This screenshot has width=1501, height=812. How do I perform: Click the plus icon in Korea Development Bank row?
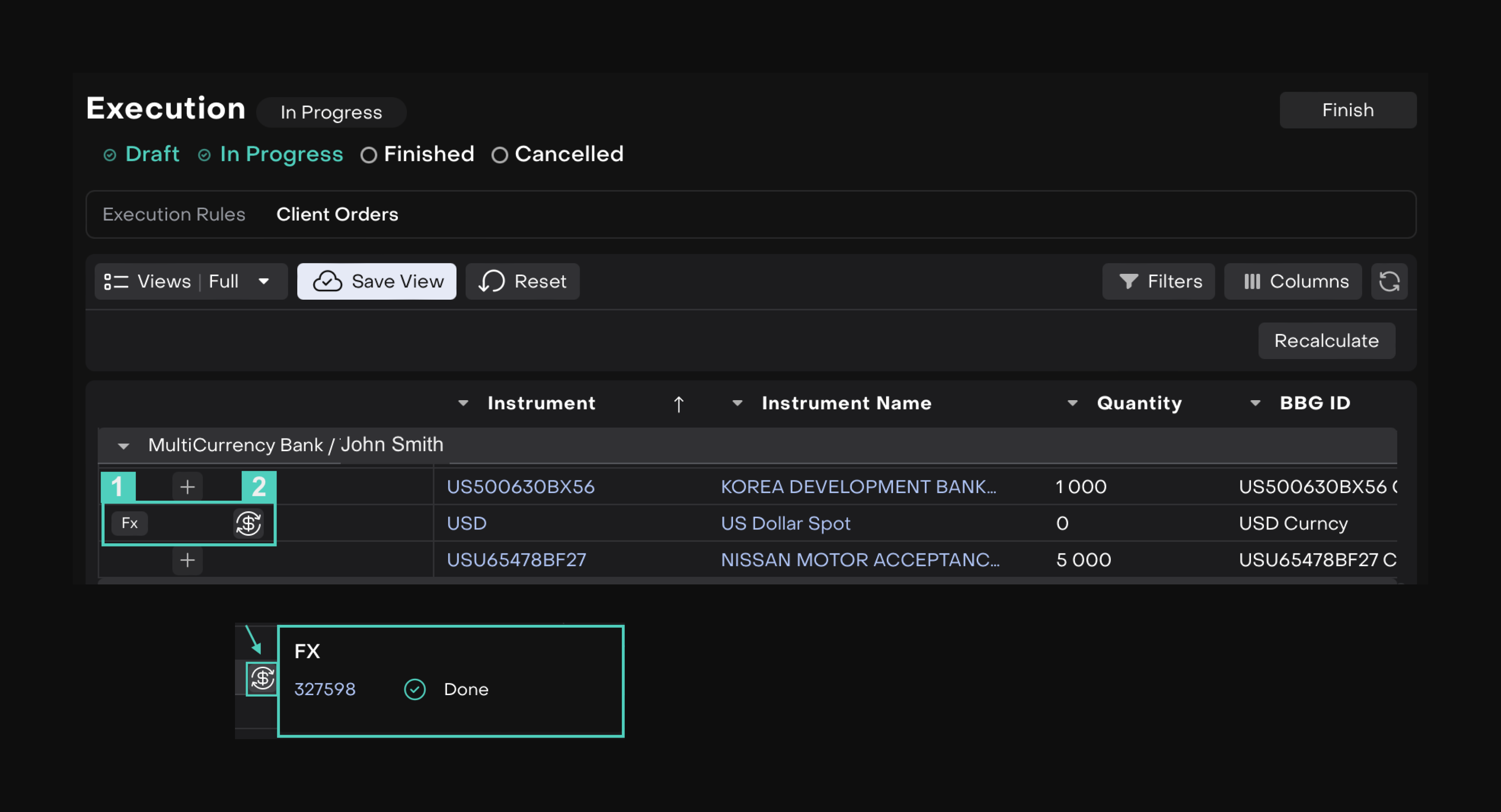pyautogui.click(x=187, y=487)
